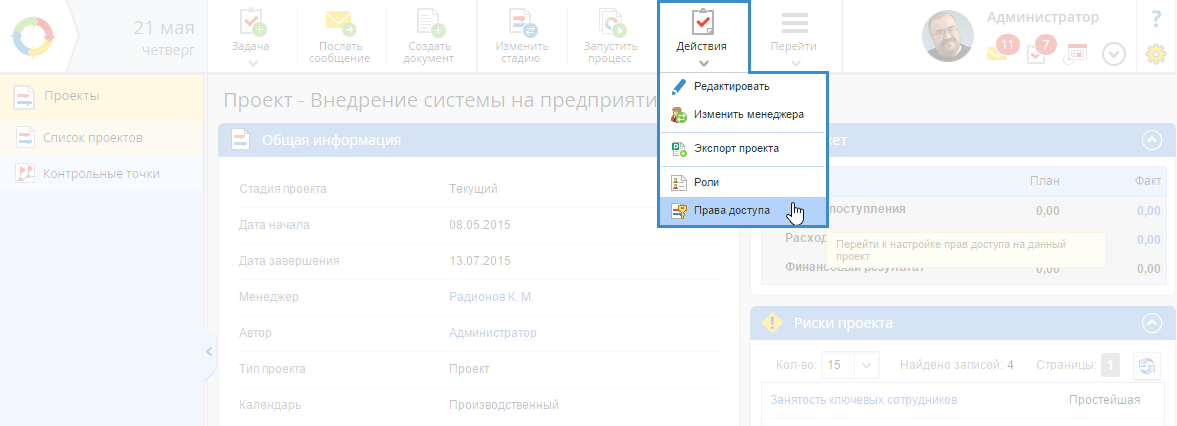Select Редактировать in the Действия menu
Viewport: 1177px width, 426px height.
731,87
